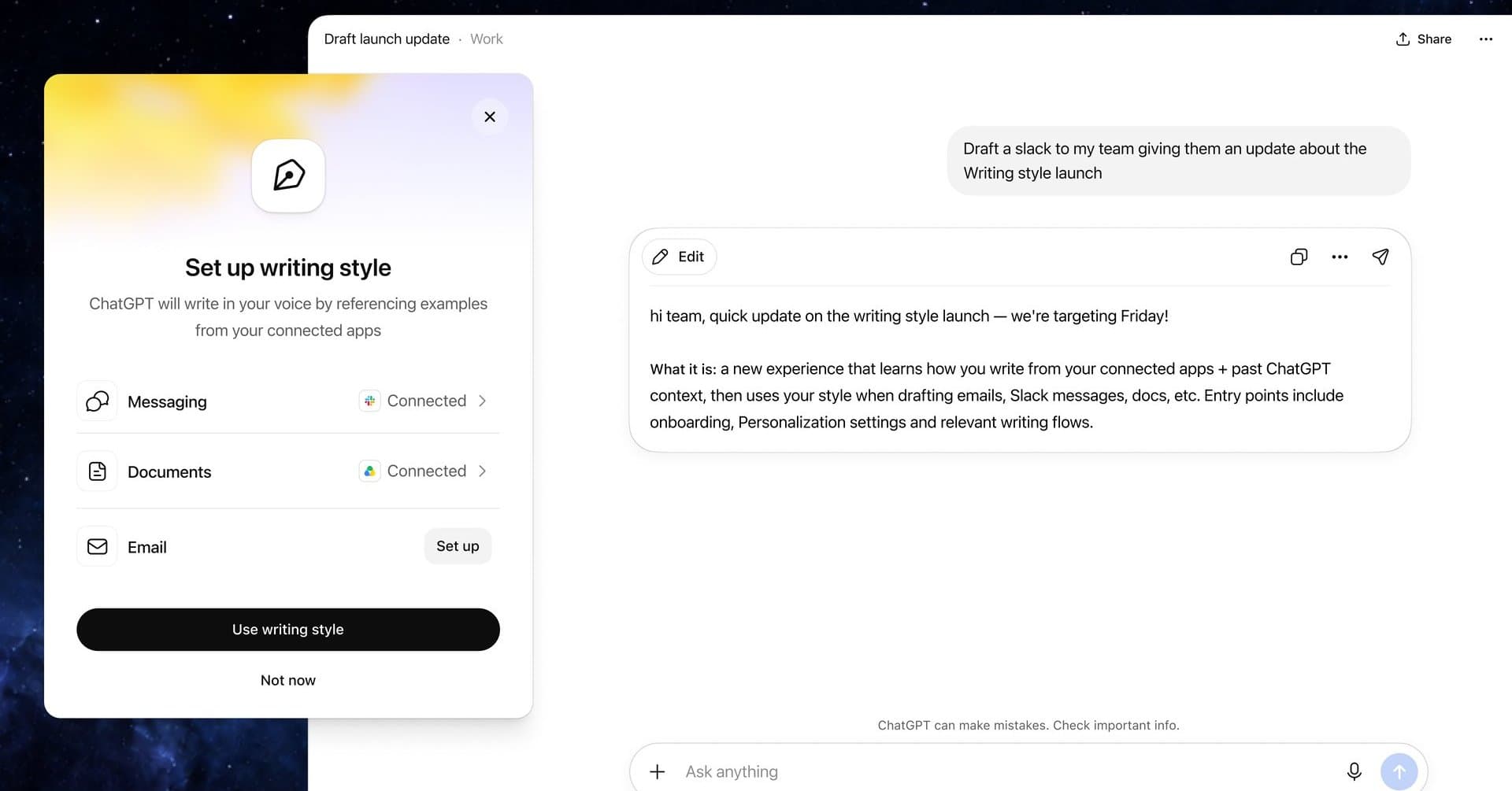Image resolution: width=1512 pixels, height=791 pixels.
Task: Click the Google Drive logo beside Documents
Action: coord(369,471)
